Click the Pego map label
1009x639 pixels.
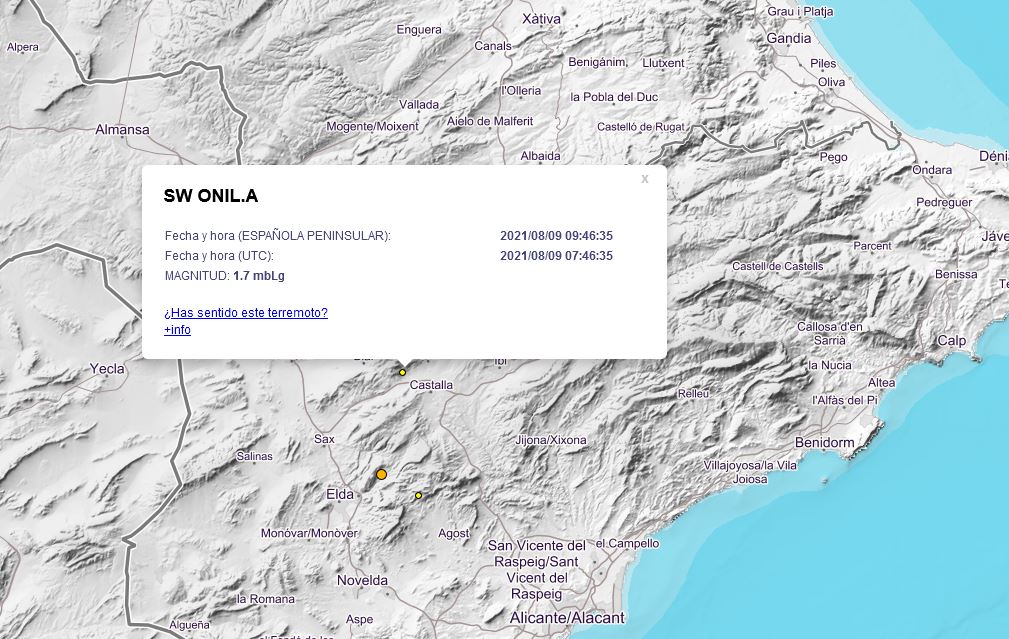click(833, 157)
